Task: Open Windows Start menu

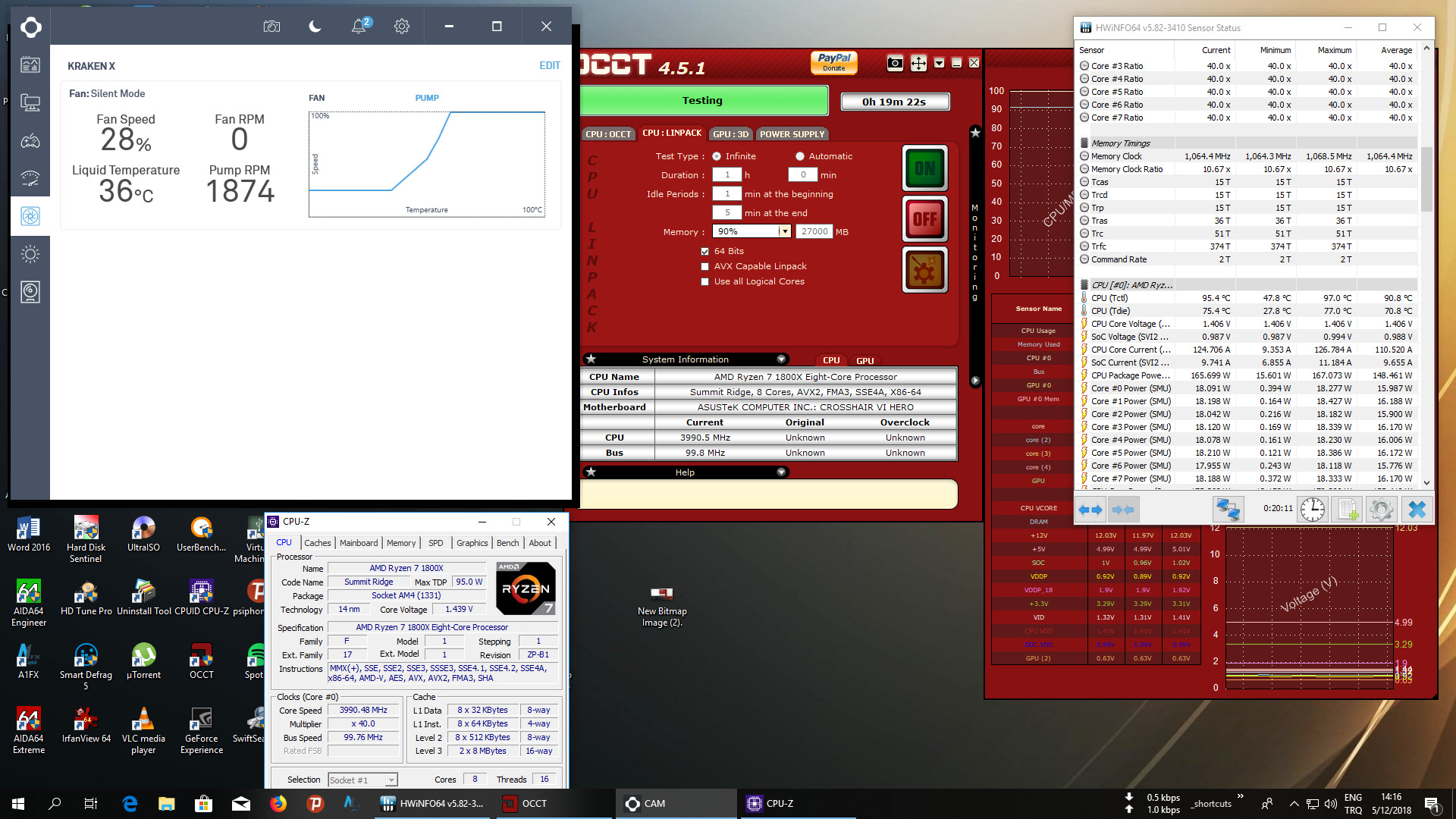Action: click(x=18, y=804)
